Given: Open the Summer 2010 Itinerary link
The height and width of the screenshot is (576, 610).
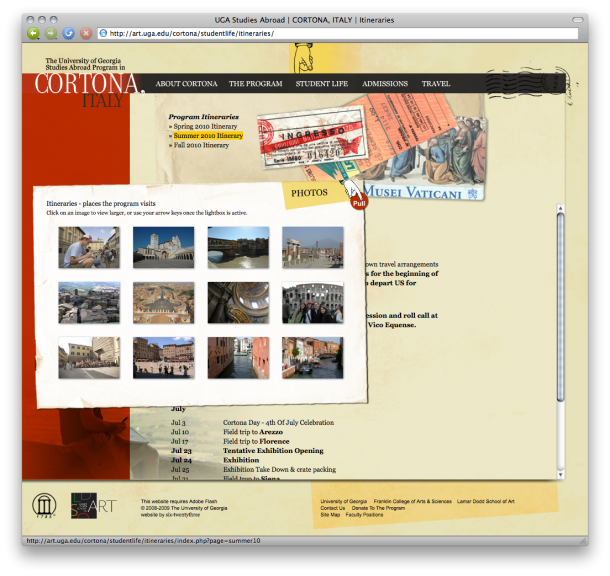Looking at the screenshot, I should (x=208, y=136).
